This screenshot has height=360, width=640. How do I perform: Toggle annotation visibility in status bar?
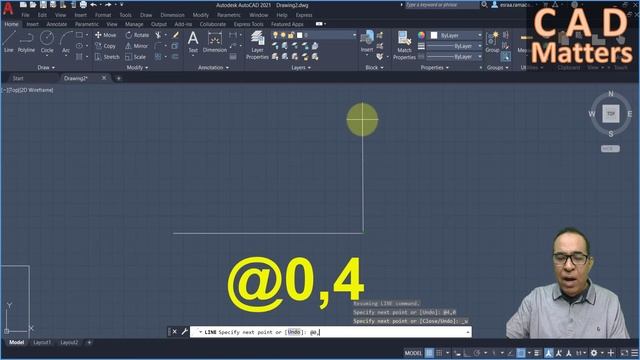[x=549, y=353]
